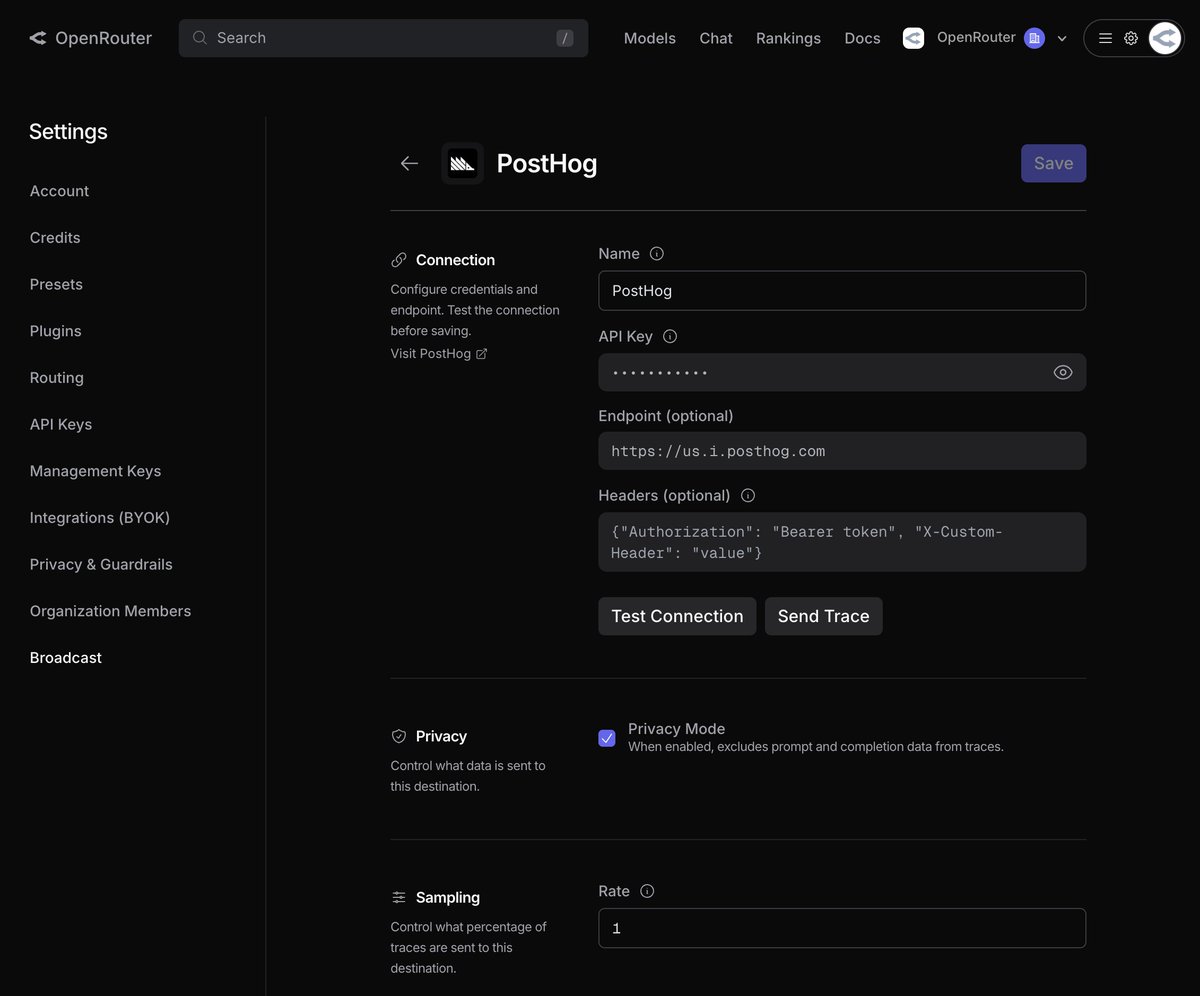Viewport: 1200px width, 996px height.
Task: Open Organization Members in sidebar
Action: [x=110, y=611]
